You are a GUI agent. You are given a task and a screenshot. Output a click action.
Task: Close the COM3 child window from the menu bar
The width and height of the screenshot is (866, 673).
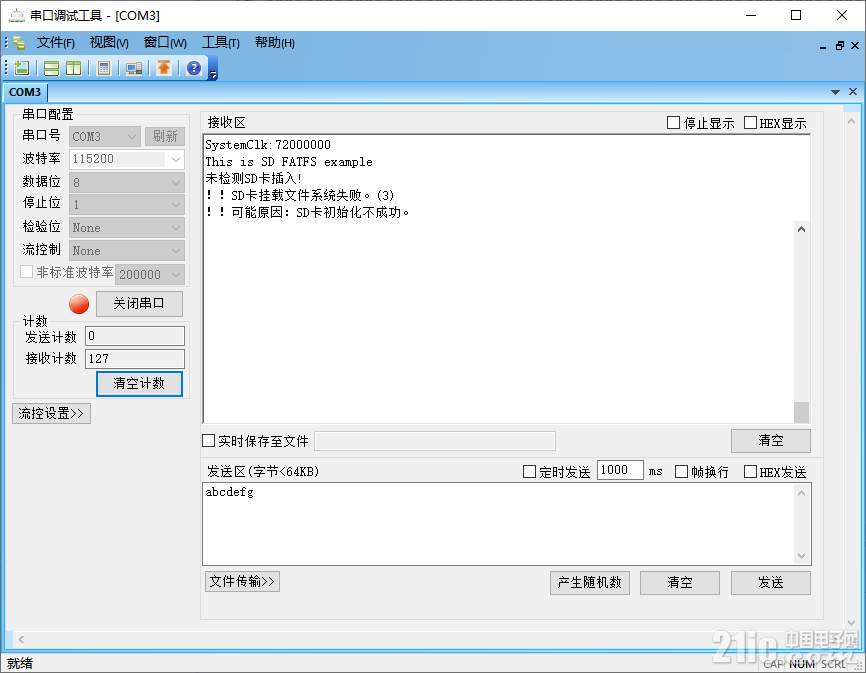[x=855, y=46]
